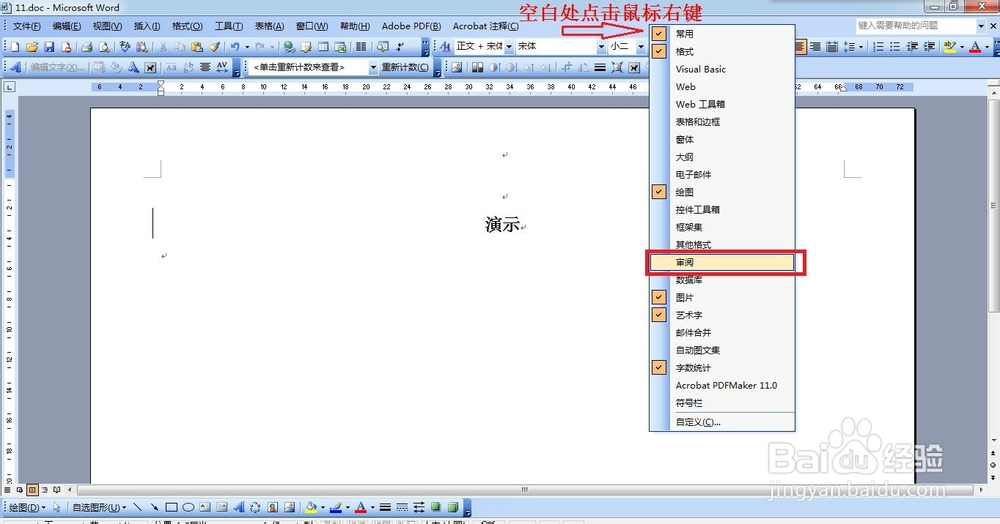Select the Arrow drawing tool

point(154,507)
